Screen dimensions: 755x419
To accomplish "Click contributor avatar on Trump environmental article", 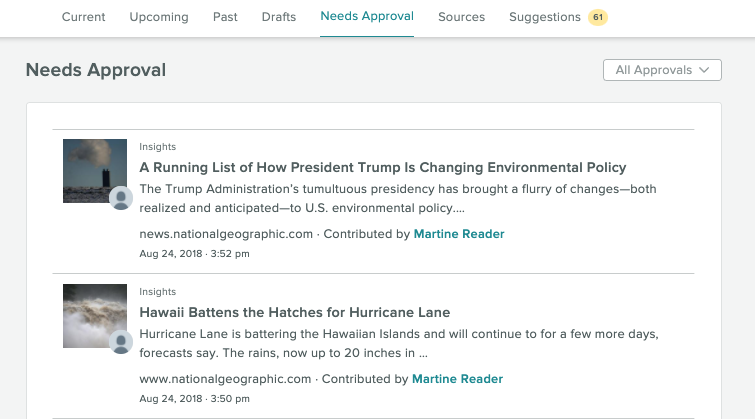I will click(121, 198).
